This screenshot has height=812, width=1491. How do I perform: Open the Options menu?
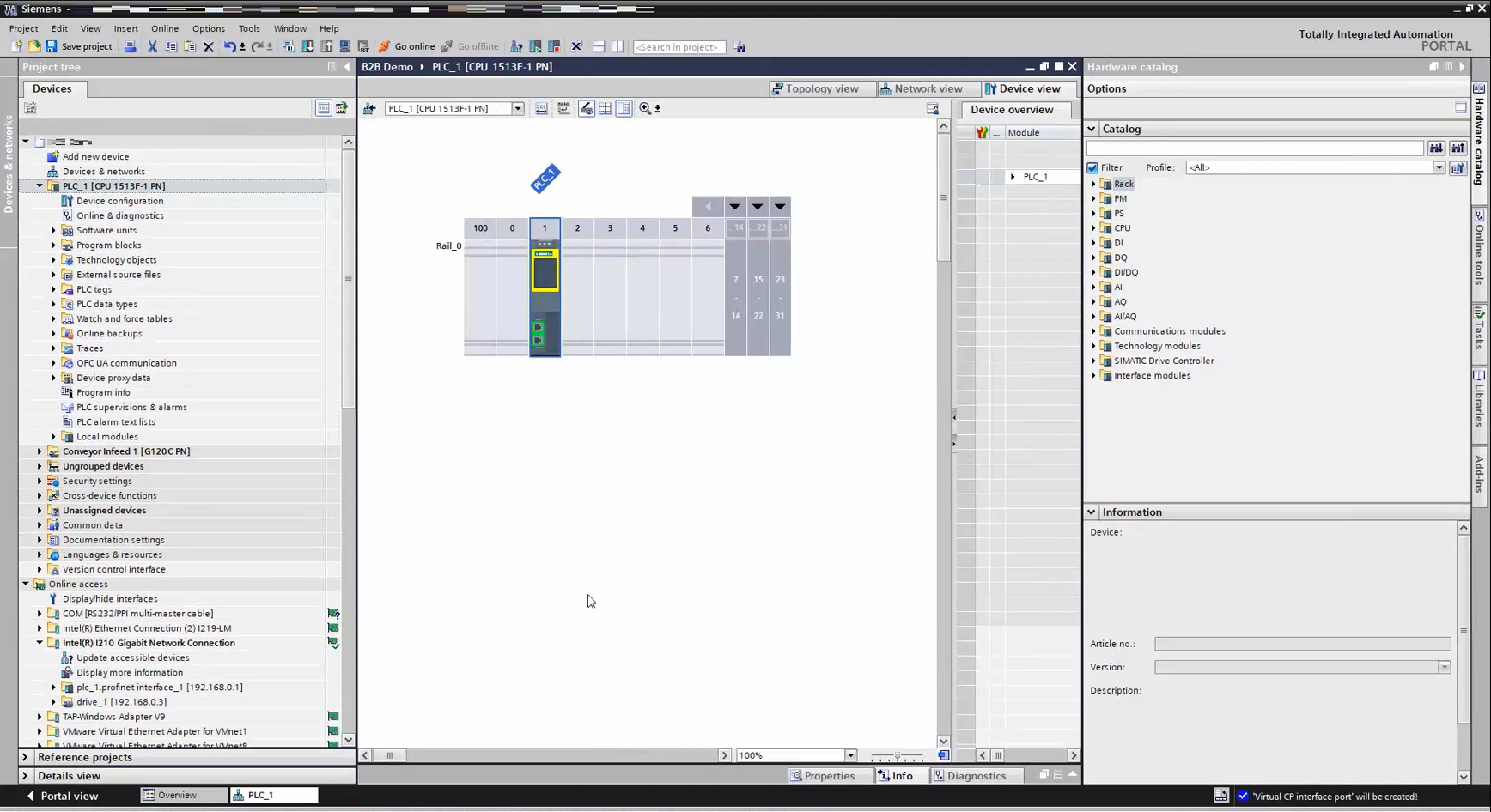click(x=208, y=28)
